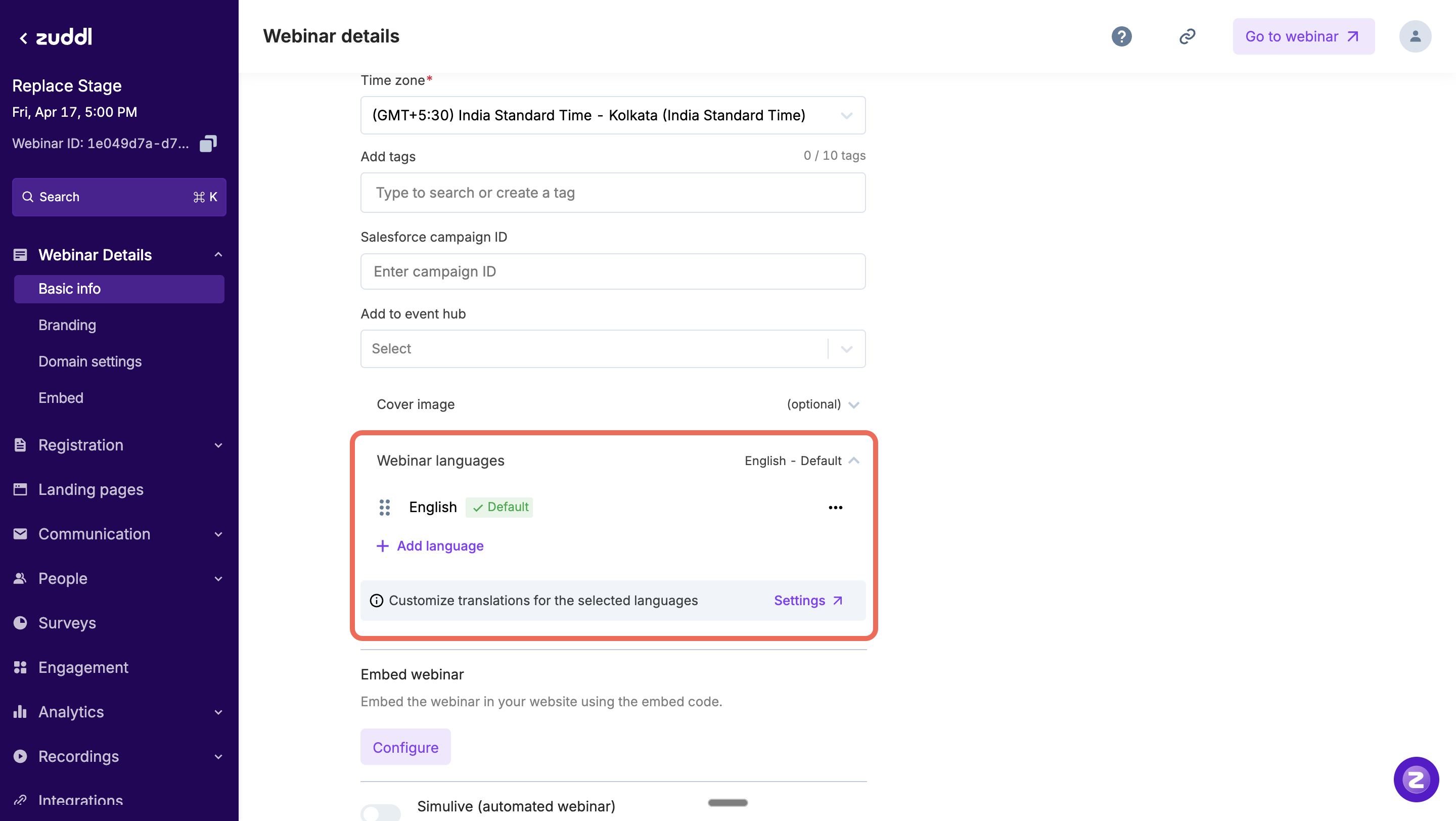Collapse the Webinar languages section

point(853,461)
